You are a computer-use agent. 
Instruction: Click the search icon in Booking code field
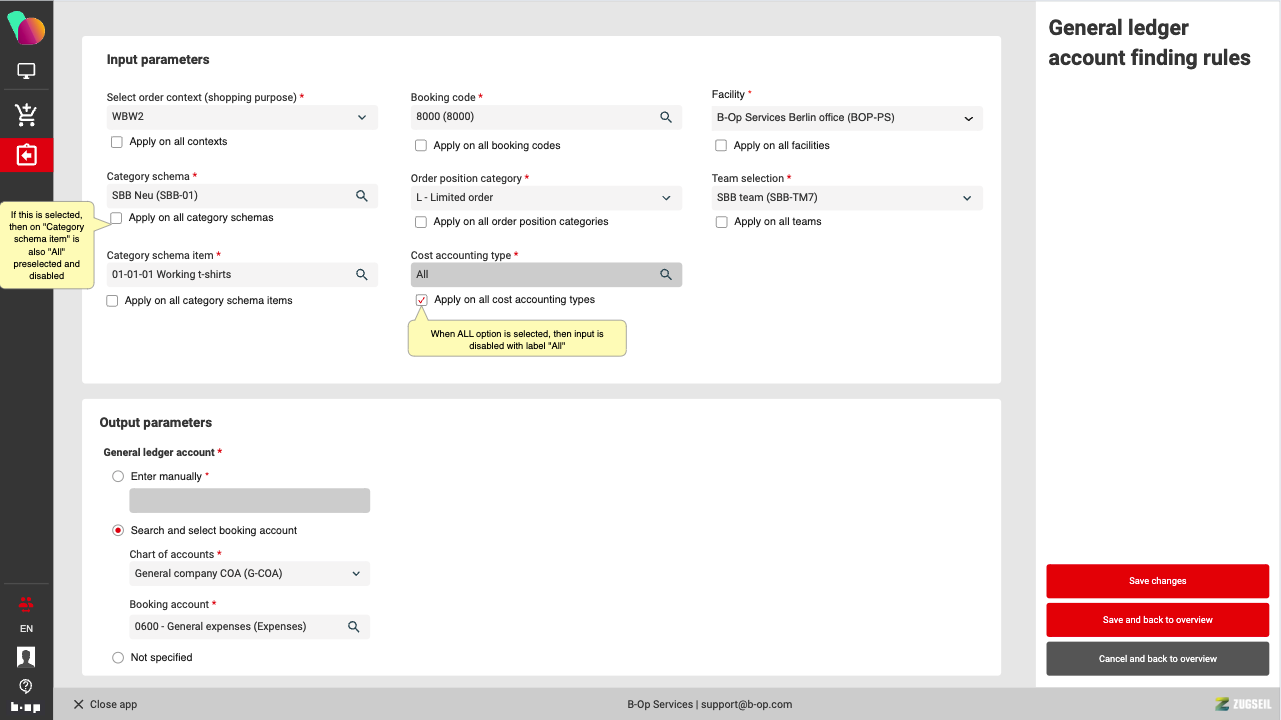coord(666,117)
